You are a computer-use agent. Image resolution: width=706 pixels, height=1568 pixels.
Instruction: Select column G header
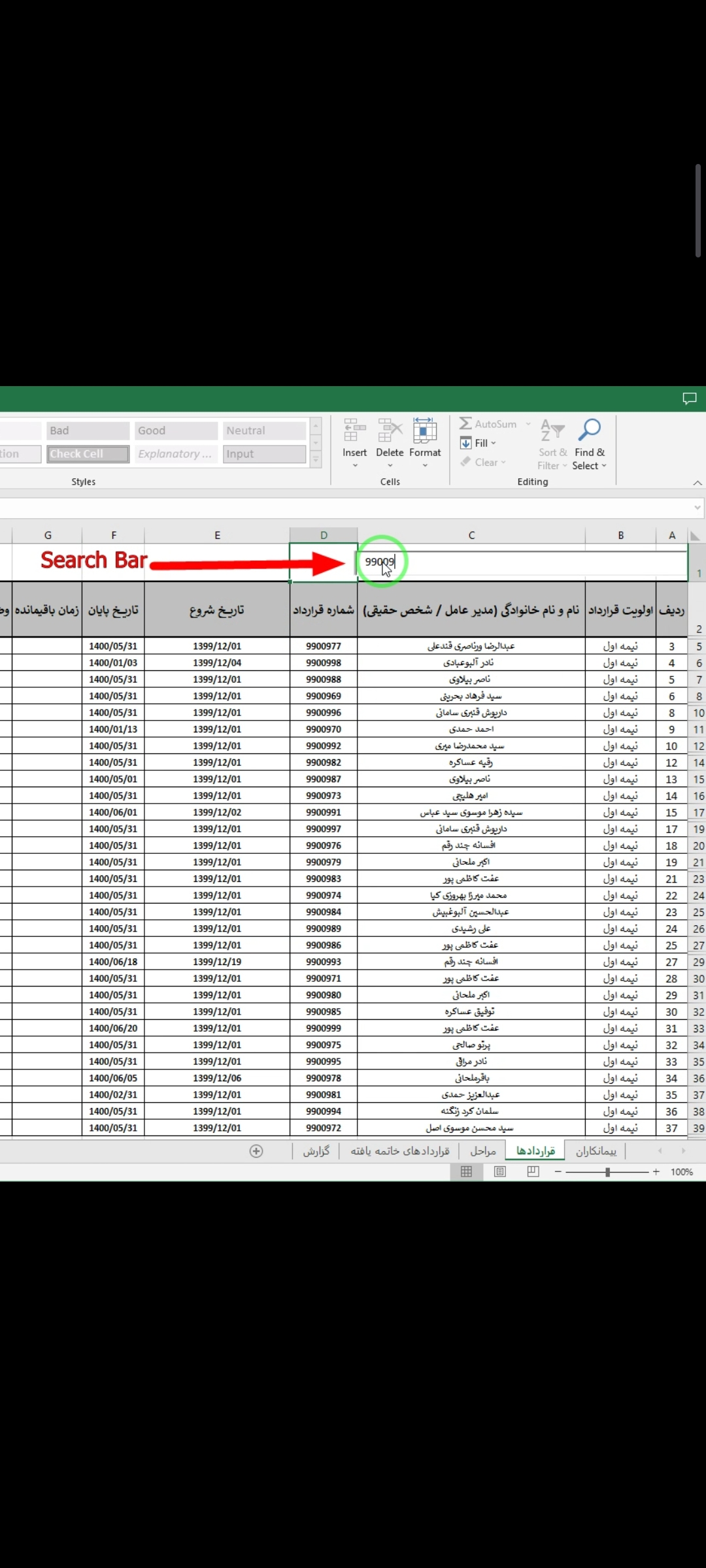point(48,535)
